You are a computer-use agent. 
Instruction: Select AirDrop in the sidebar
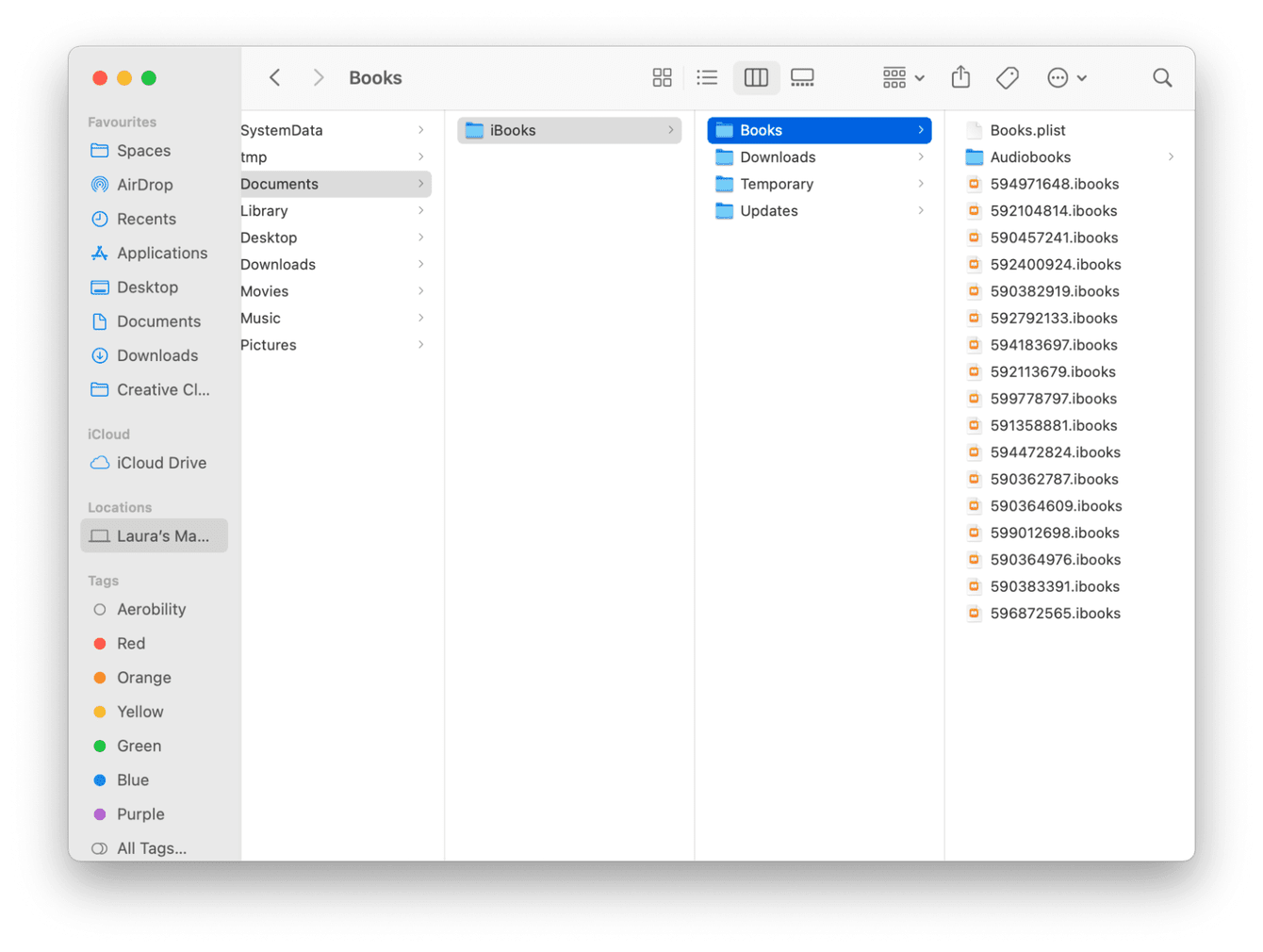coord(144,185)
